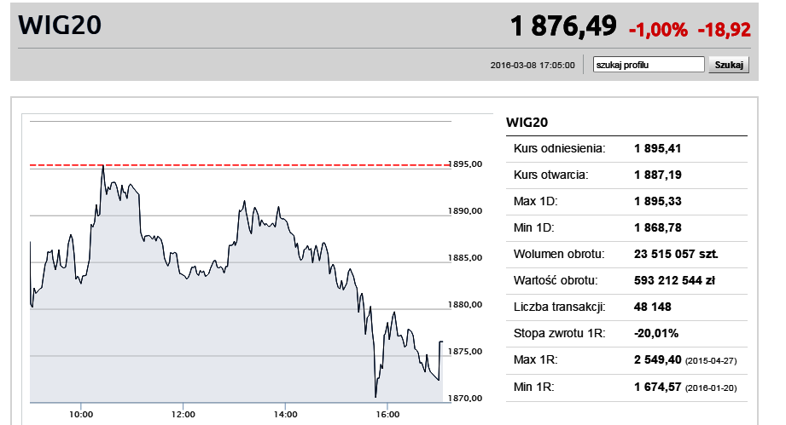The width and height of the screenshot is (786, 425).
Task: Click the 10:00 label on time axis
Action: point(81,413)
